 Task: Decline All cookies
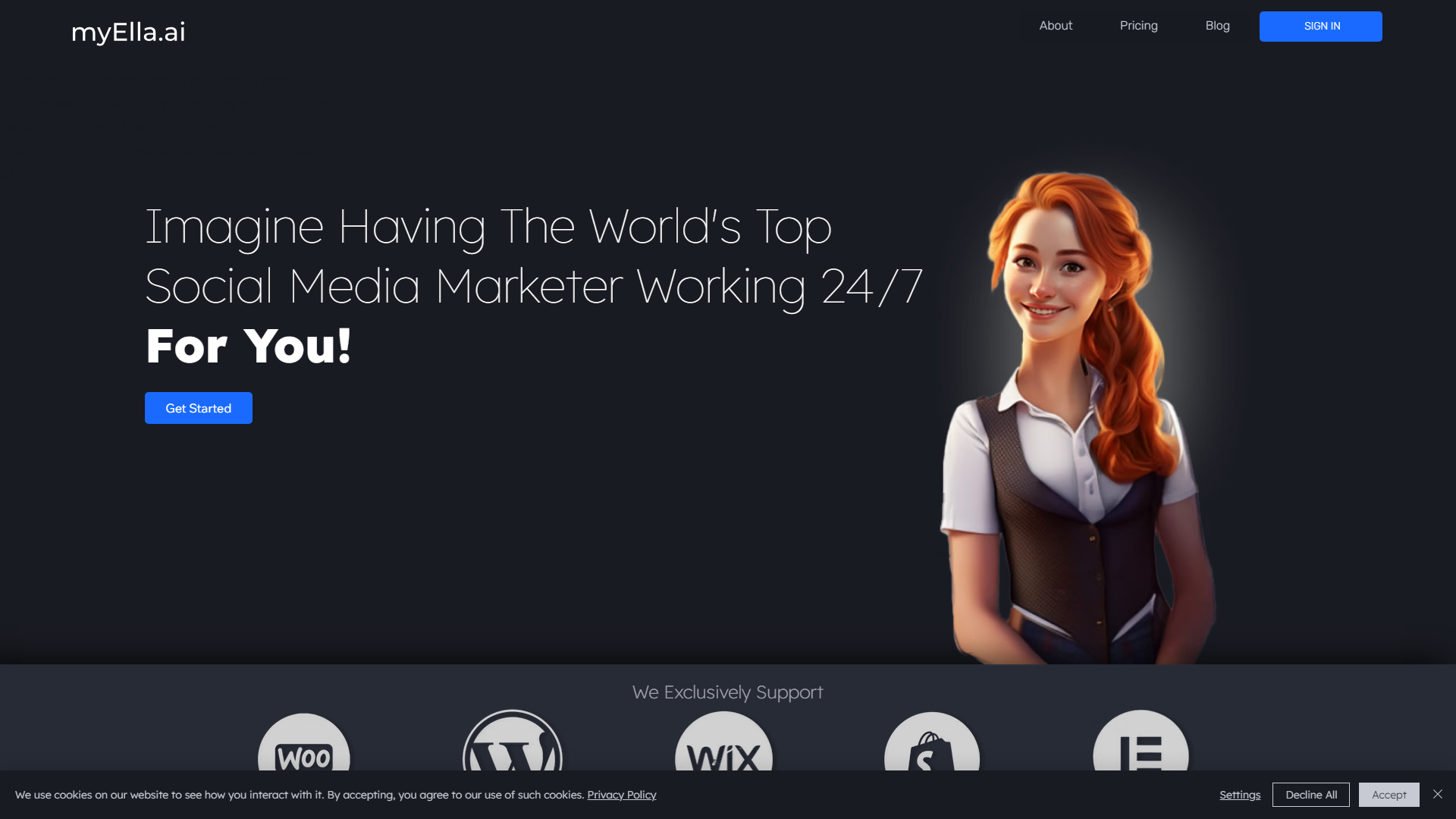(x=1310, y=795)
